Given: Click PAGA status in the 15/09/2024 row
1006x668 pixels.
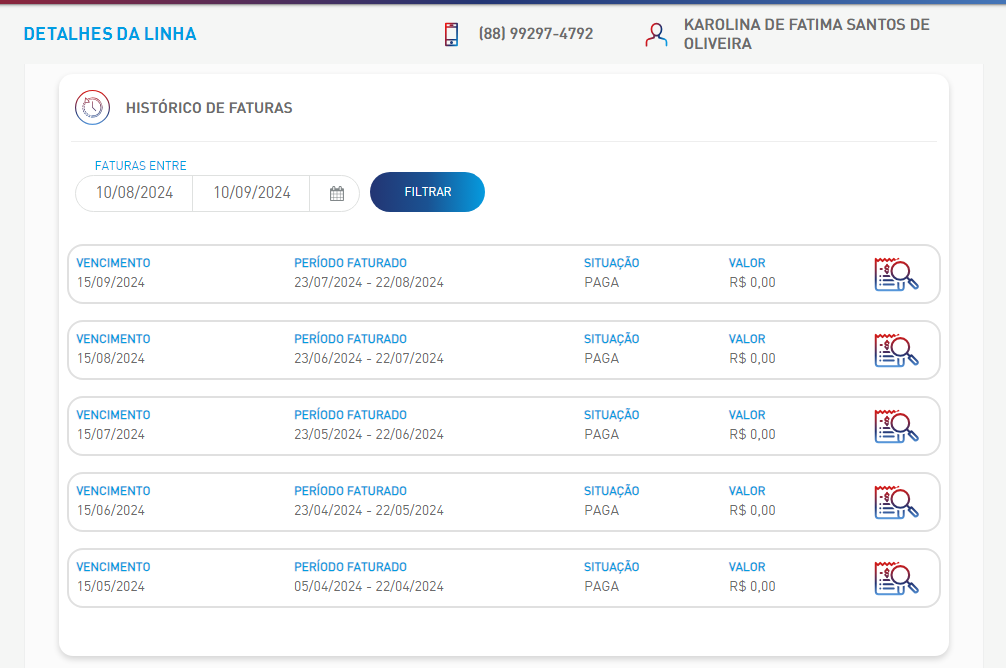Looking at the screenshot, I should [x=602, y=282].
